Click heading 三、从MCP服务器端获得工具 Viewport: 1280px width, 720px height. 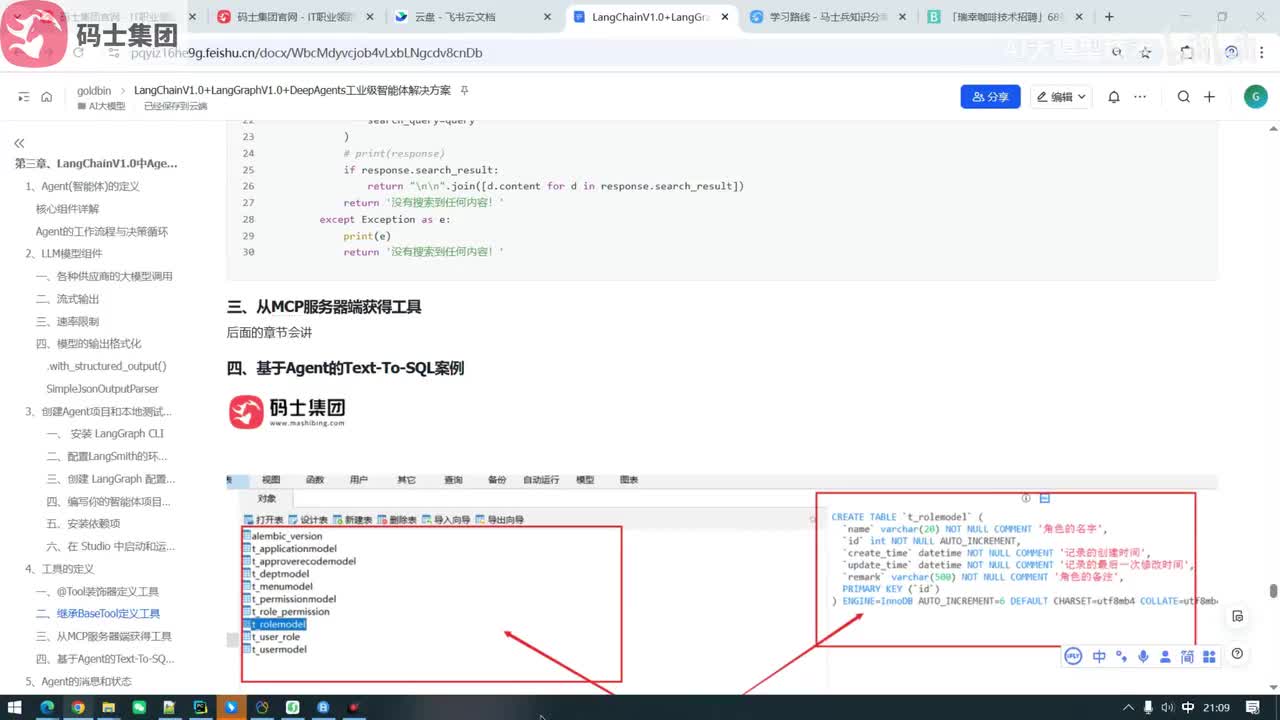tap(324, 307)
